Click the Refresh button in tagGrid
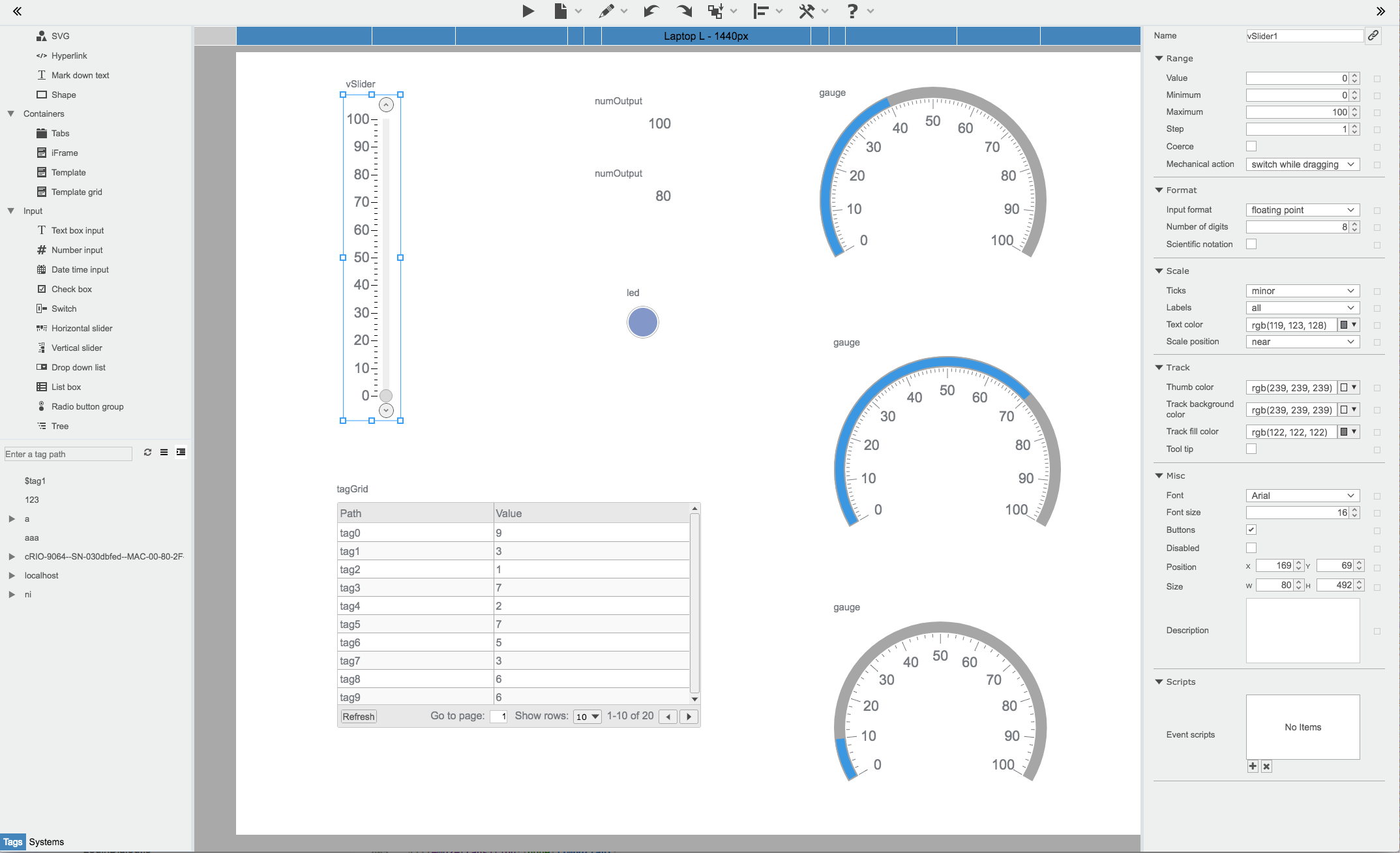This screenshot has height=853, width=1400. [x=359, y=717]
